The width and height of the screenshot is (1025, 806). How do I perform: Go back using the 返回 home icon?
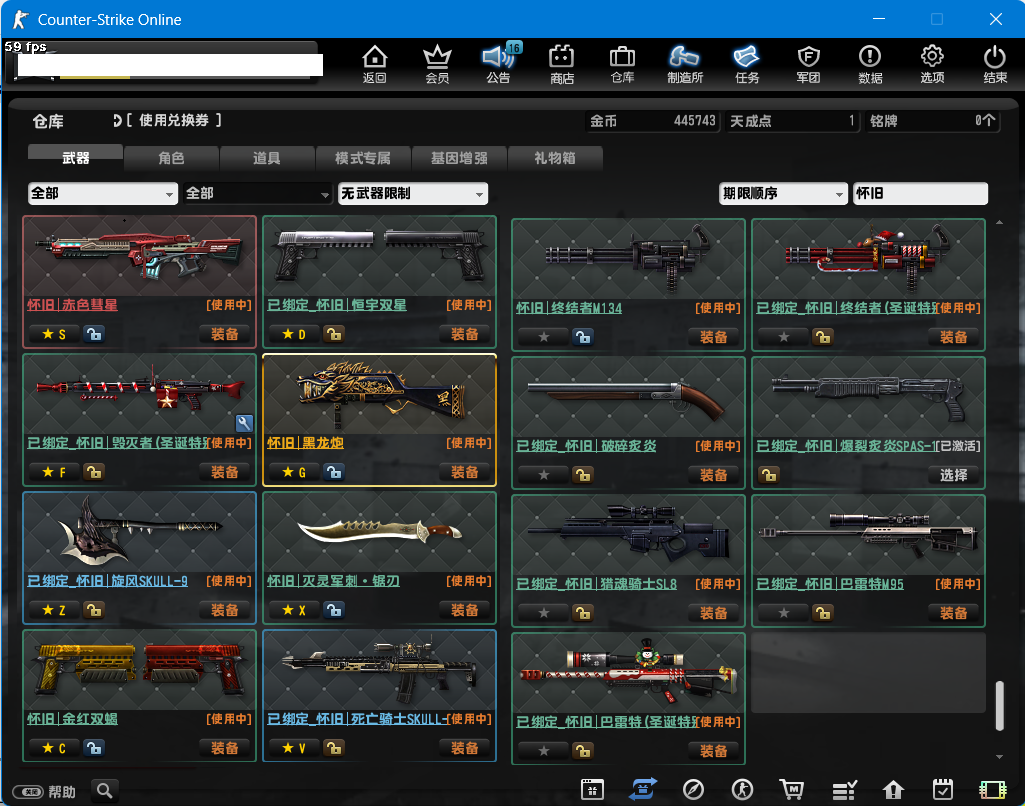coord(375,64)
